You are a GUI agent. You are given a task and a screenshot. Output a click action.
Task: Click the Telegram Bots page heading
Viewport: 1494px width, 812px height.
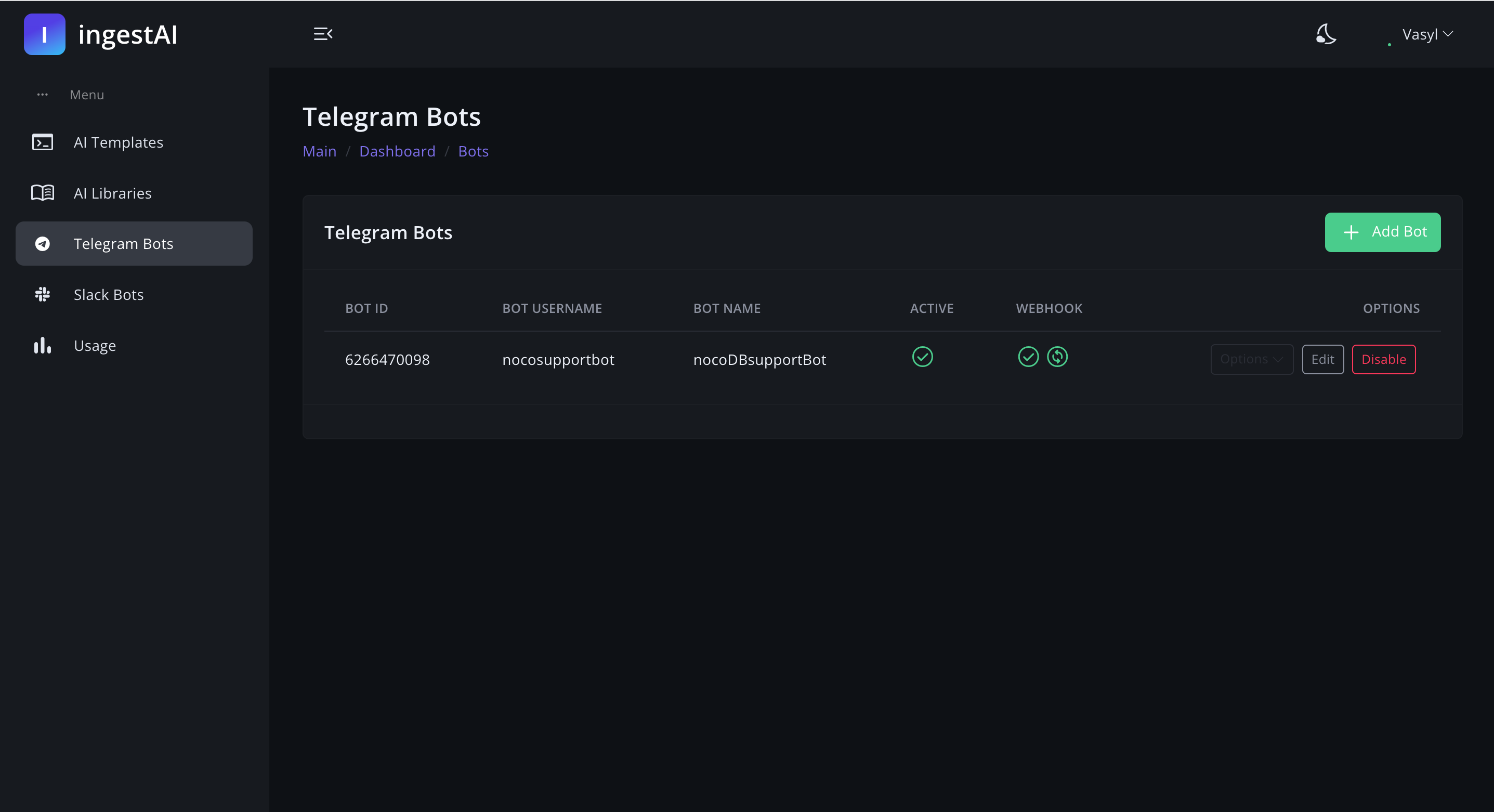click(391, 116)
